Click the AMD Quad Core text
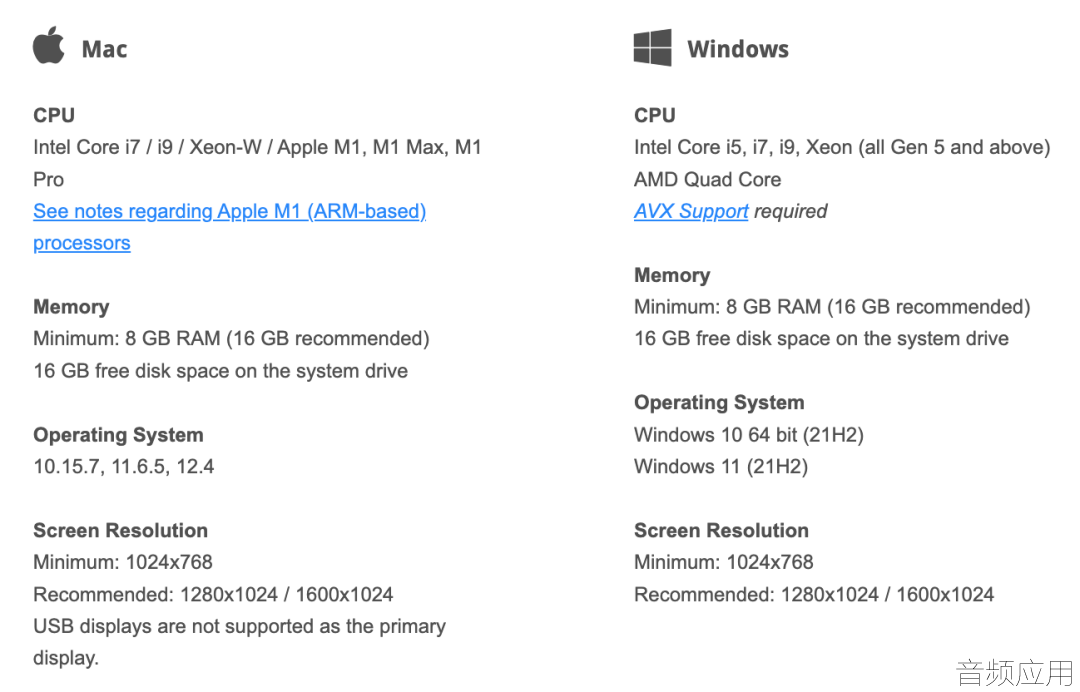This screenshot has width=1080, height=692. click(x=707, y=180)
